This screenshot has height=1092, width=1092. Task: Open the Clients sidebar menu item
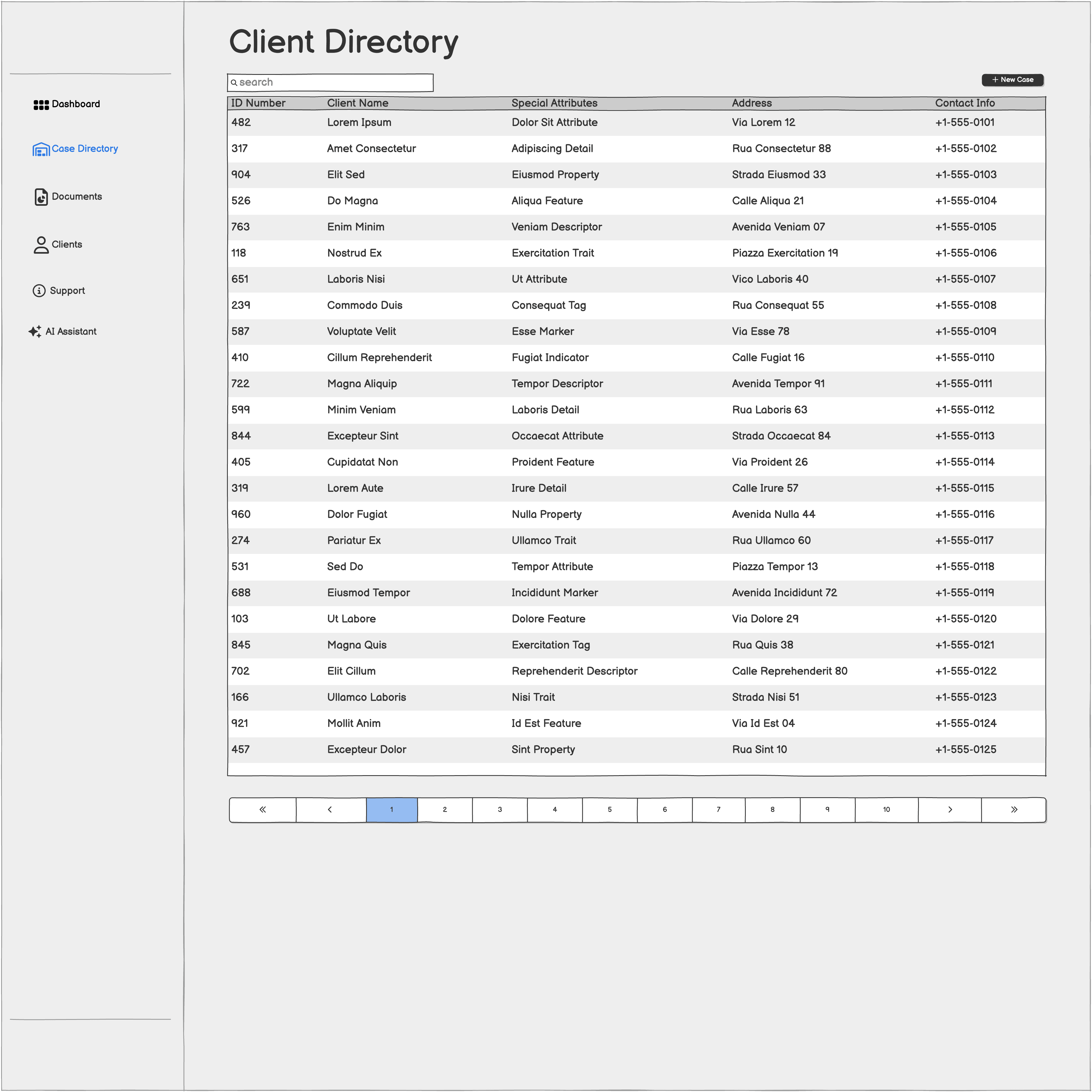click(67, 245)
